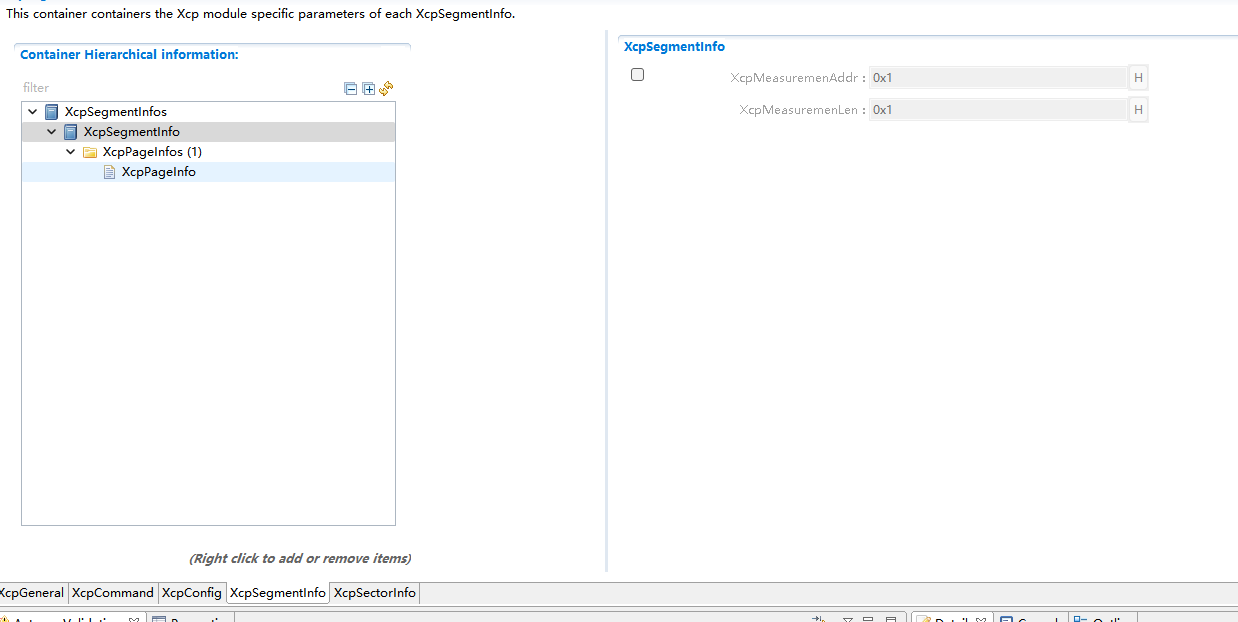
Task: Collapse the XcpSegmentInfo tree node
Action: point(52,132)
